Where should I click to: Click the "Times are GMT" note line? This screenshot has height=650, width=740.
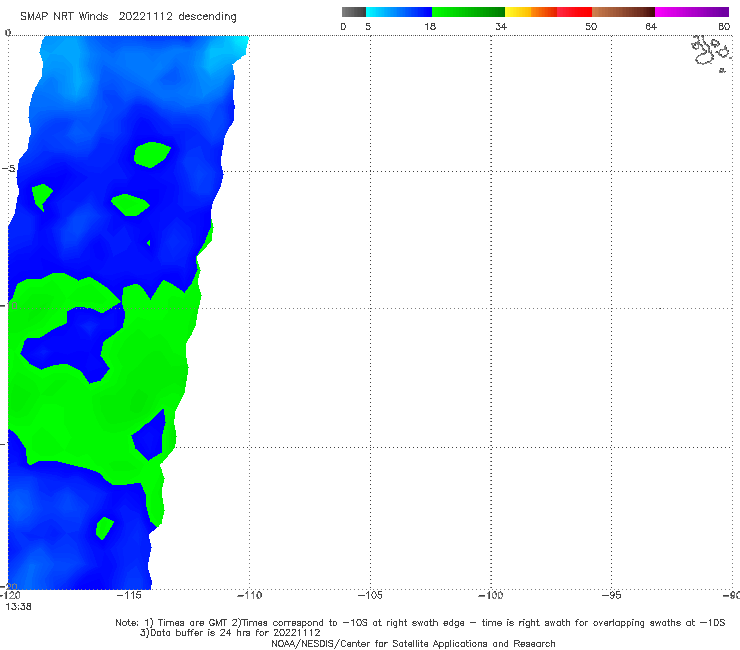tap(420, 623)
